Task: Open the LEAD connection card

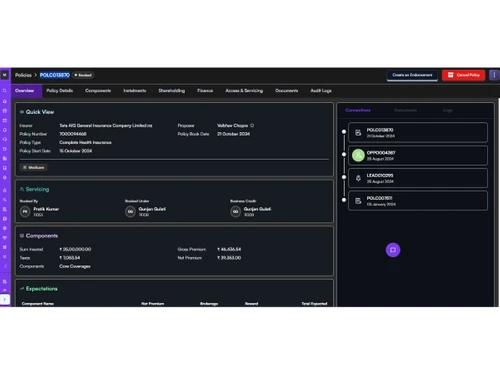Action: pyautogui.click(x=418, y=178)
